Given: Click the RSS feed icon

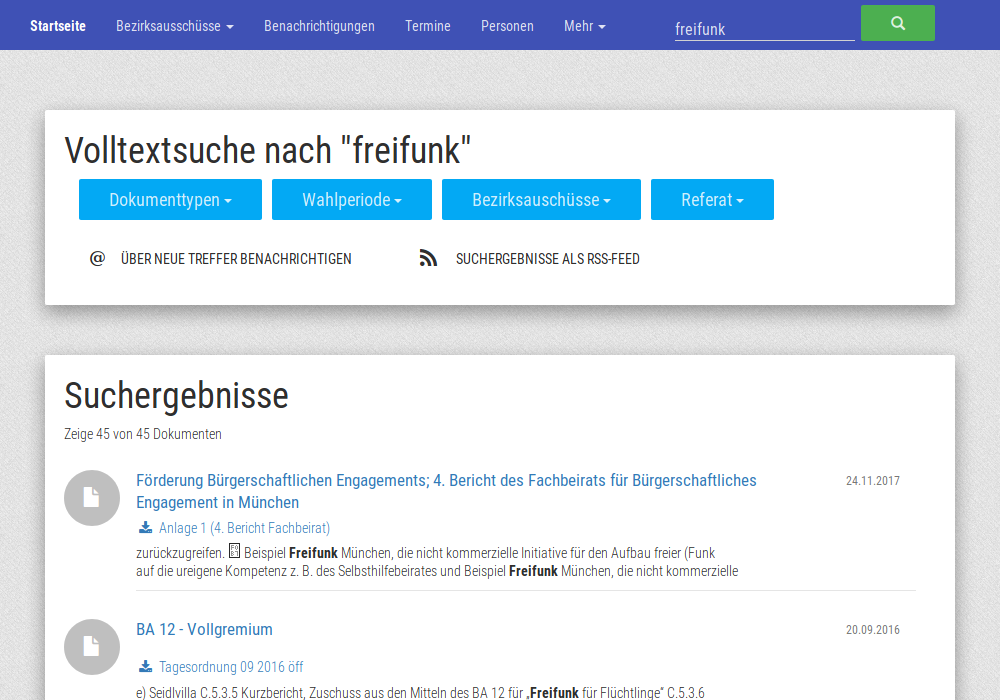Looking at the screenshot, I should (x=428, y=257).
